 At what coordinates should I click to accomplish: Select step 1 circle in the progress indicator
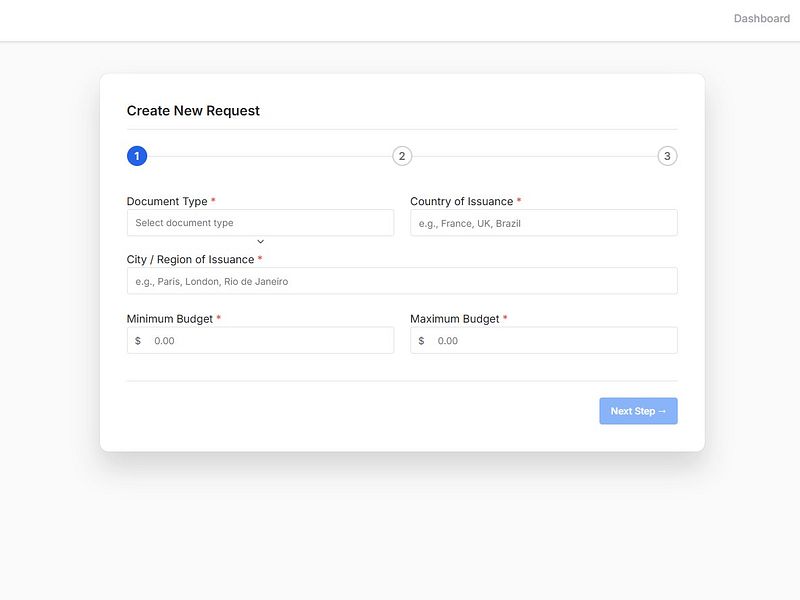click(137, 156)
